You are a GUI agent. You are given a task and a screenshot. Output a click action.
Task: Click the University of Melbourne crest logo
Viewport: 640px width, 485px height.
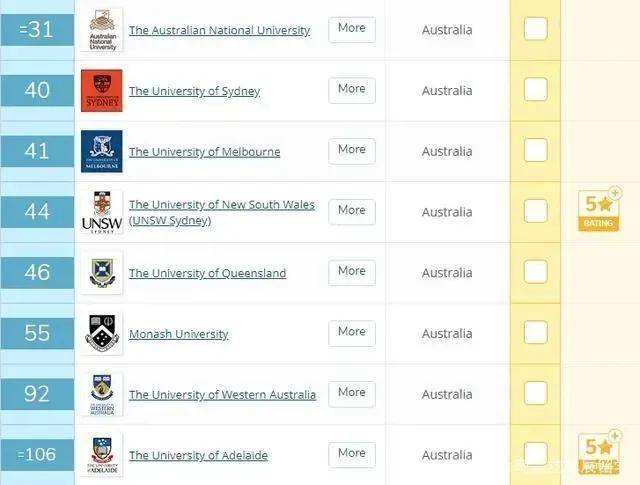[102, 151]
